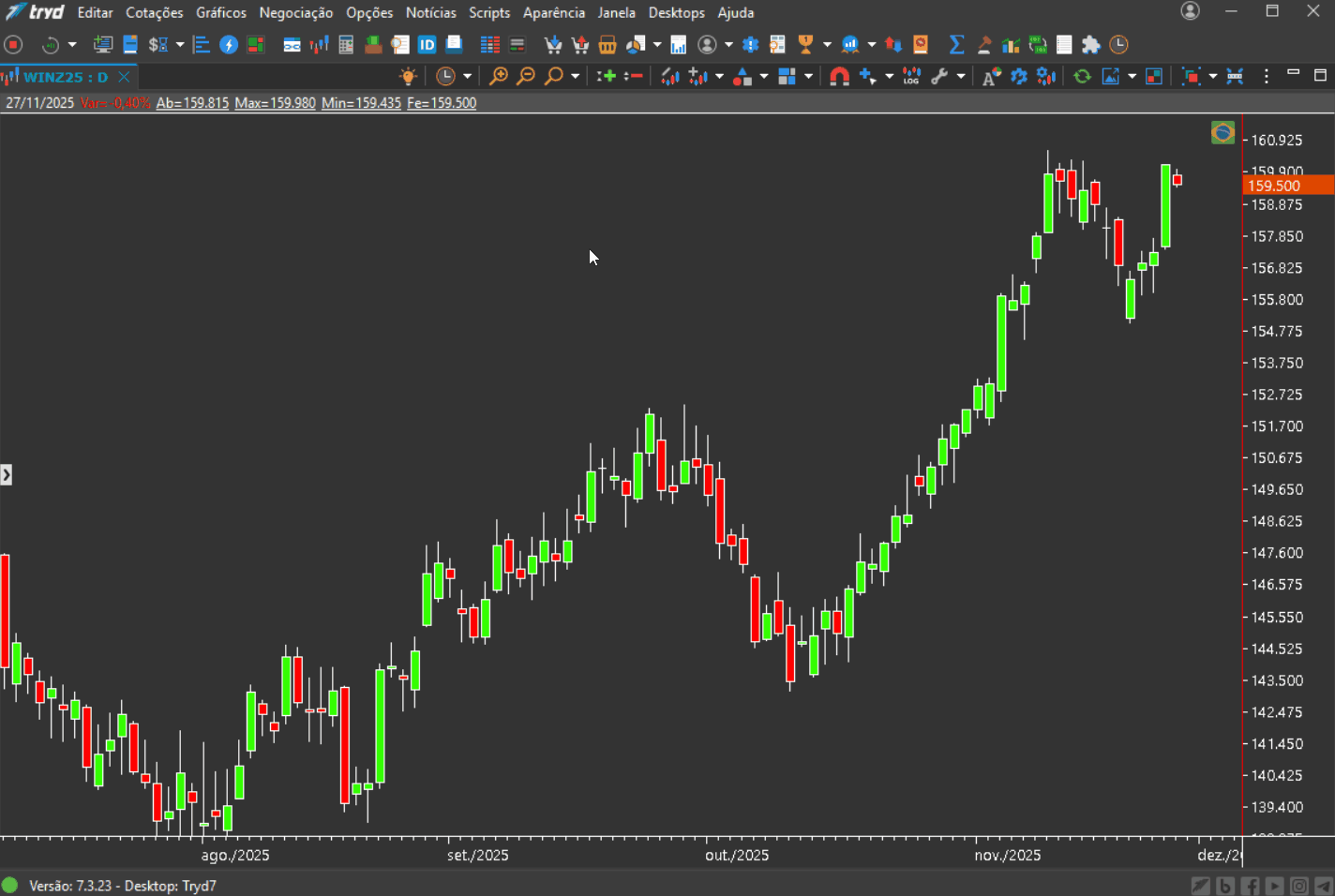Click the YouTube icon in the status bar
Image resolution: width=1335 pixels, height=896 pixels.
point(1274,886)
